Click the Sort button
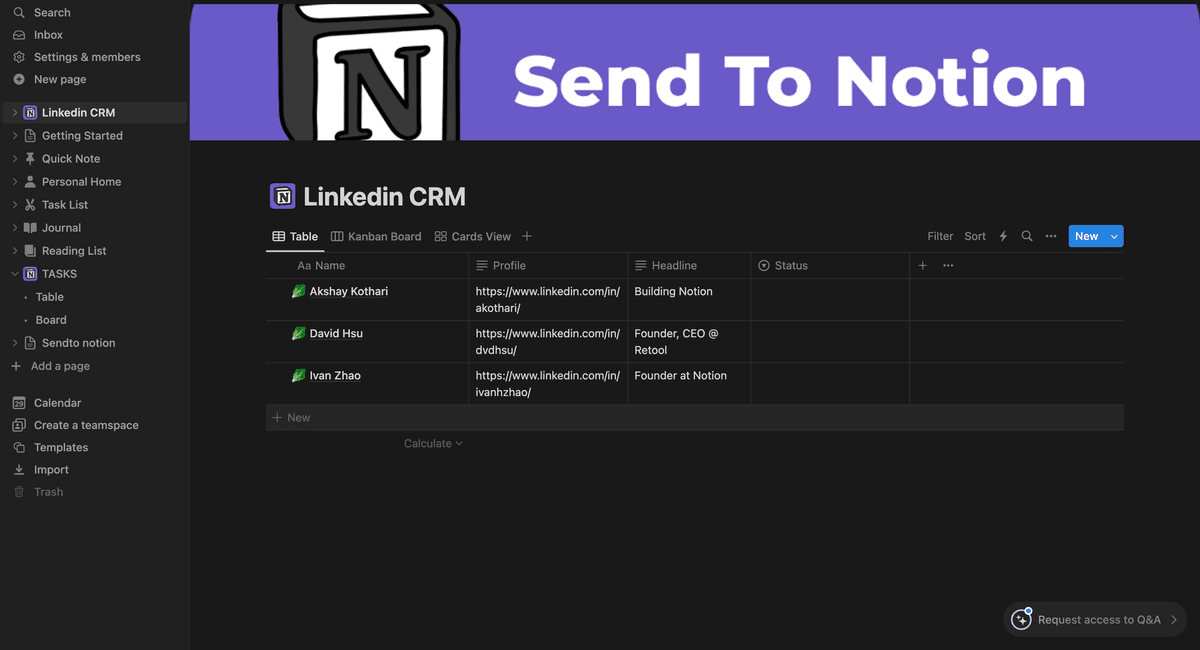This screenshot has width=1200, height=650. point(975,237)
